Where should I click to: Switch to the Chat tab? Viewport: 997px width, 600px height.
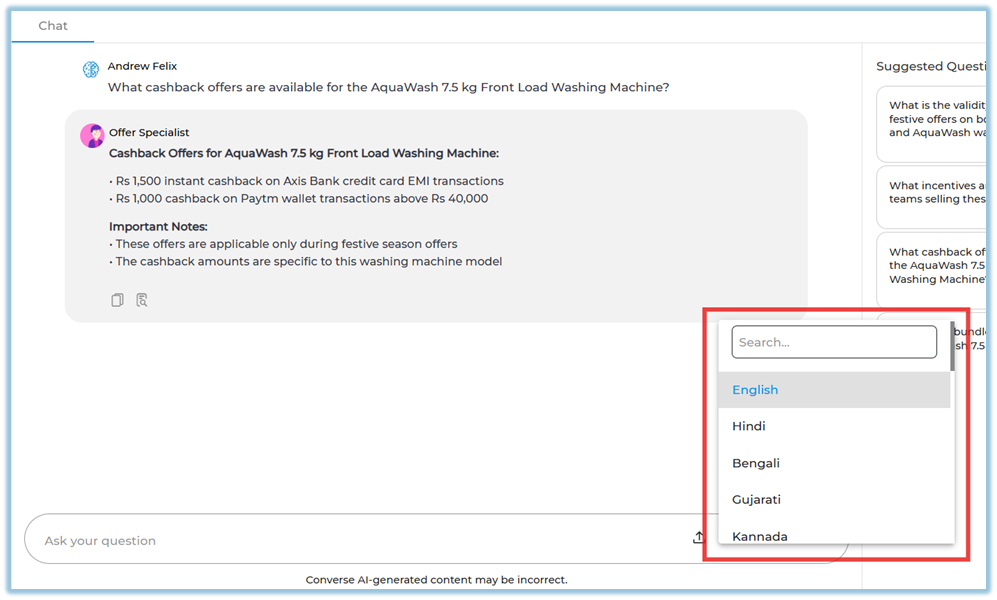point(53,26)
